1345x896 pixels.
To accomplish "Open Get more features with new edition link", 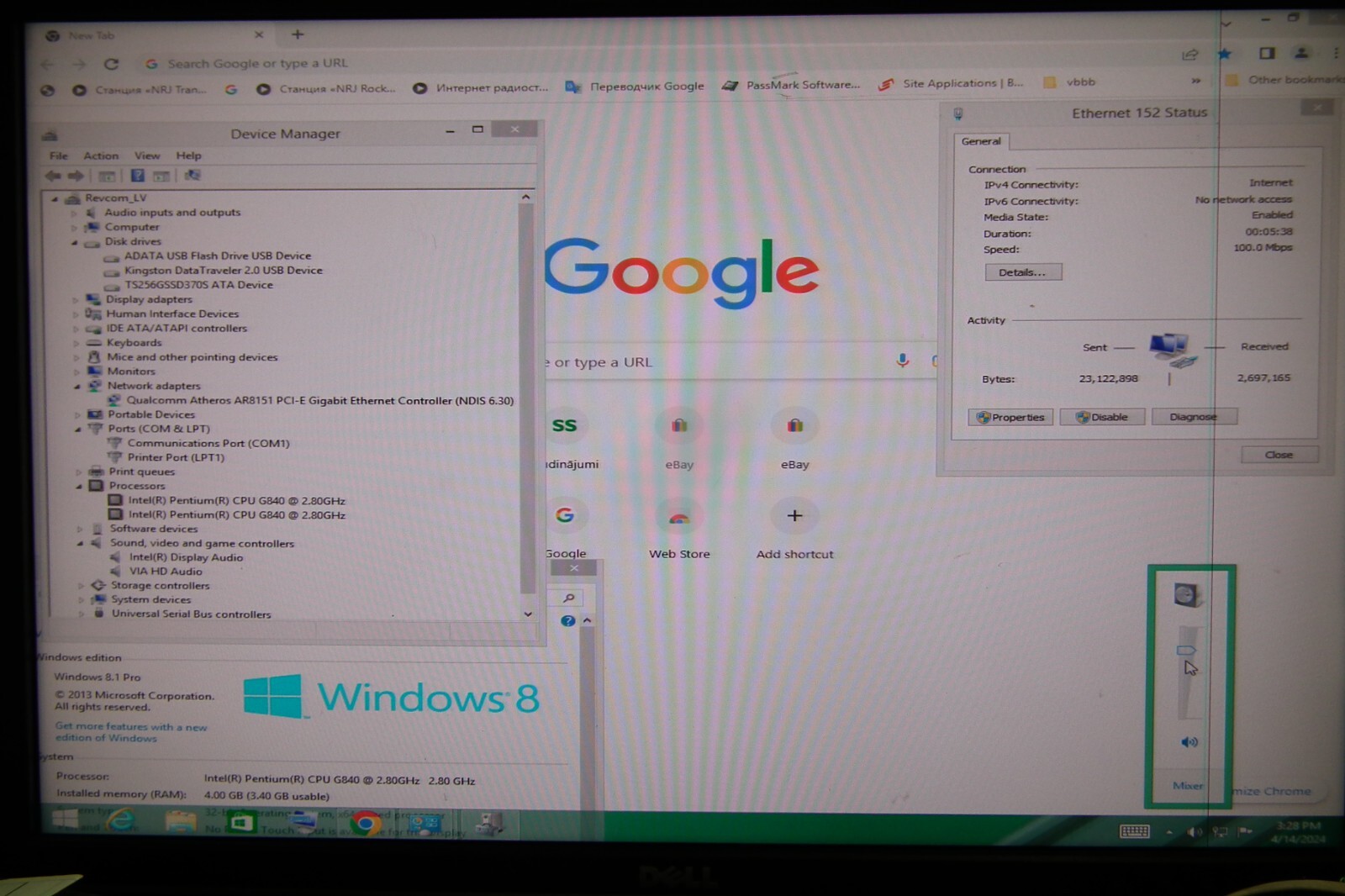I will [131, 732].
